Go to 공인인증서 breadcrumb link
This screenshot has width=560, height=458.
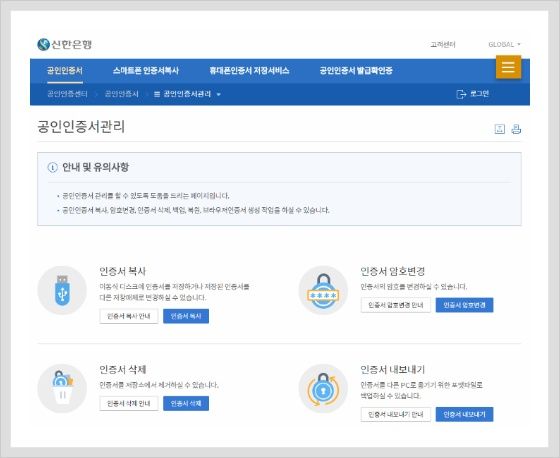tap(121, 94)
